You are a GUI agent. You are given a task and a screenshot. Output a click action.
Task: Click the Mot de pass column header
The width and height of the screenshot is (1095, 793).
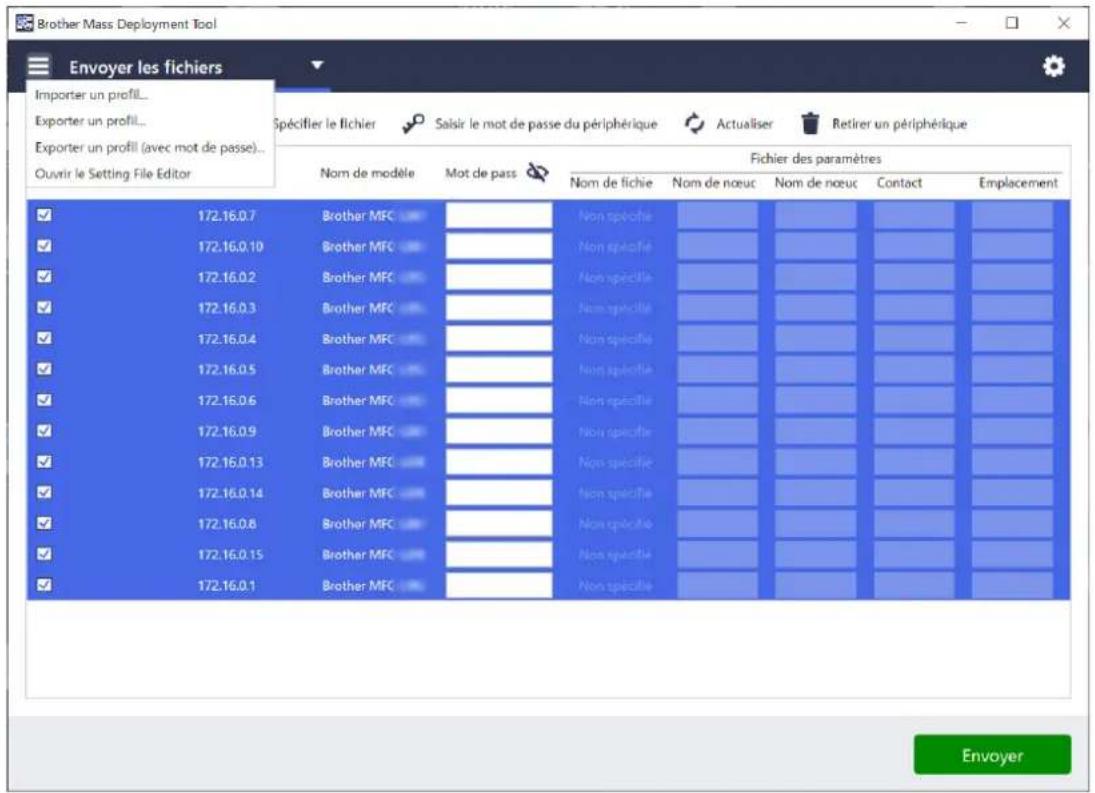click(480, 172)
